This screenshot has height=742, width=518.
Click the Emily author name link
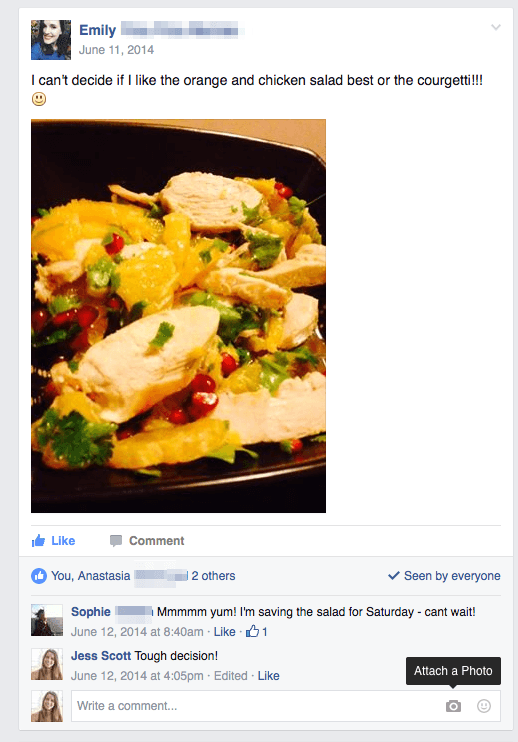point(97,30)
